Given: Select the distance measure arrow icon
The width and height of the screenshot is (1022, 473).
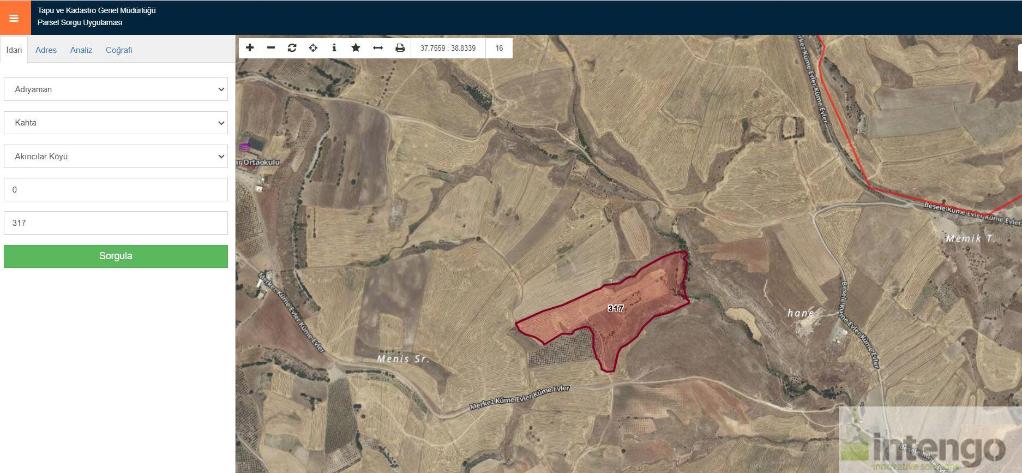Looking at the screenshot, I should (x=377, y=48).
